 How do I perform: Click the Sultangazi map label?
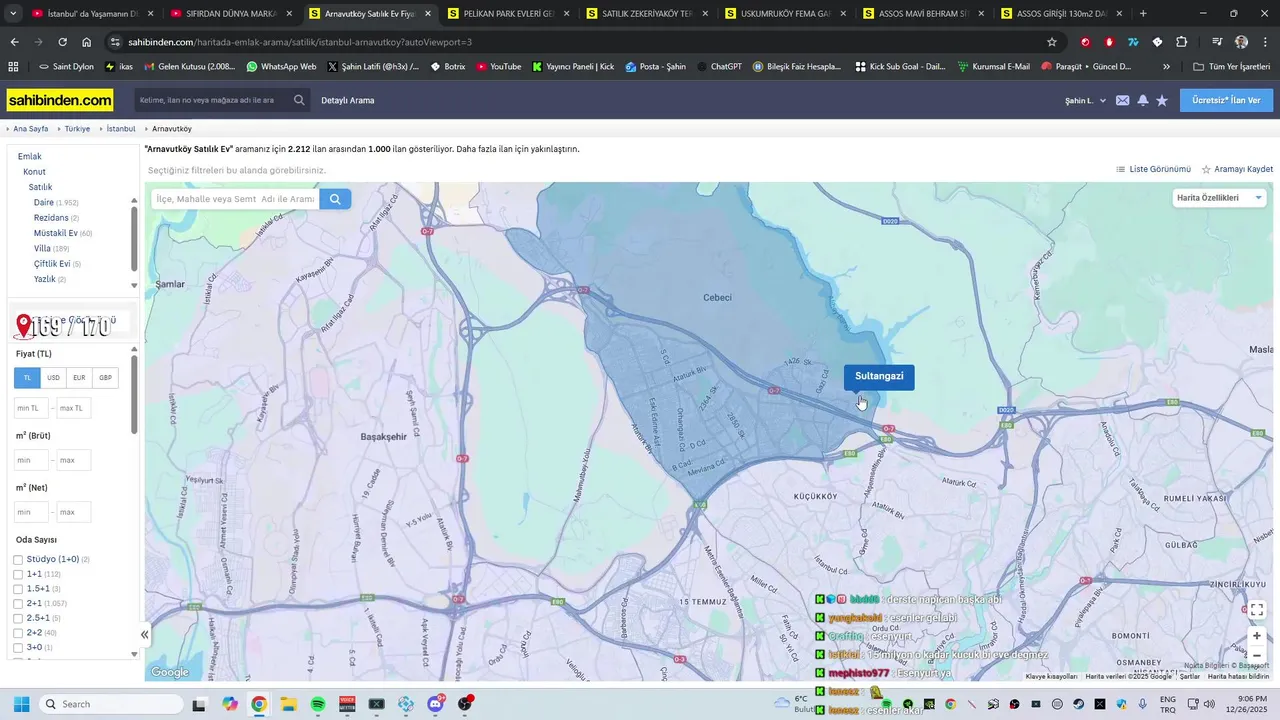879,377
